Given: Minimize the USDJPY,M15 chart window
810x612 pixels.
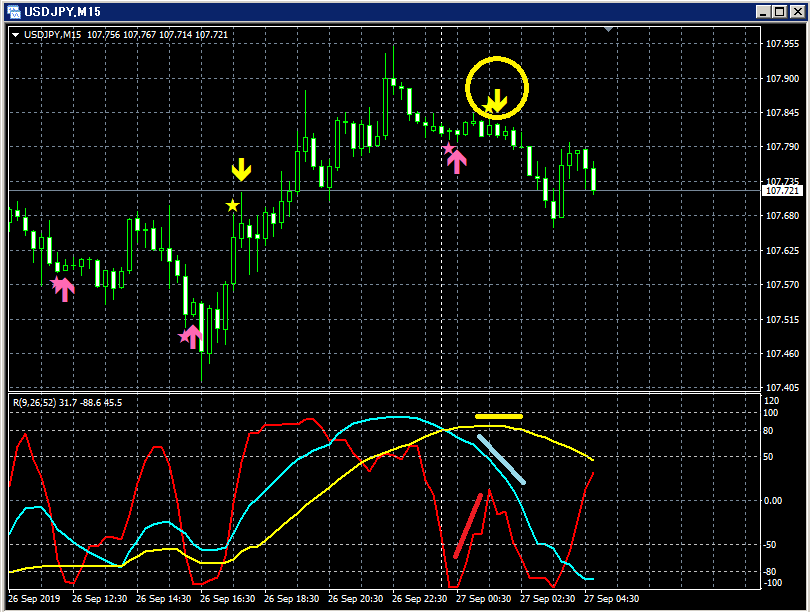Looking at the screenshot, I should coord(763,11).
